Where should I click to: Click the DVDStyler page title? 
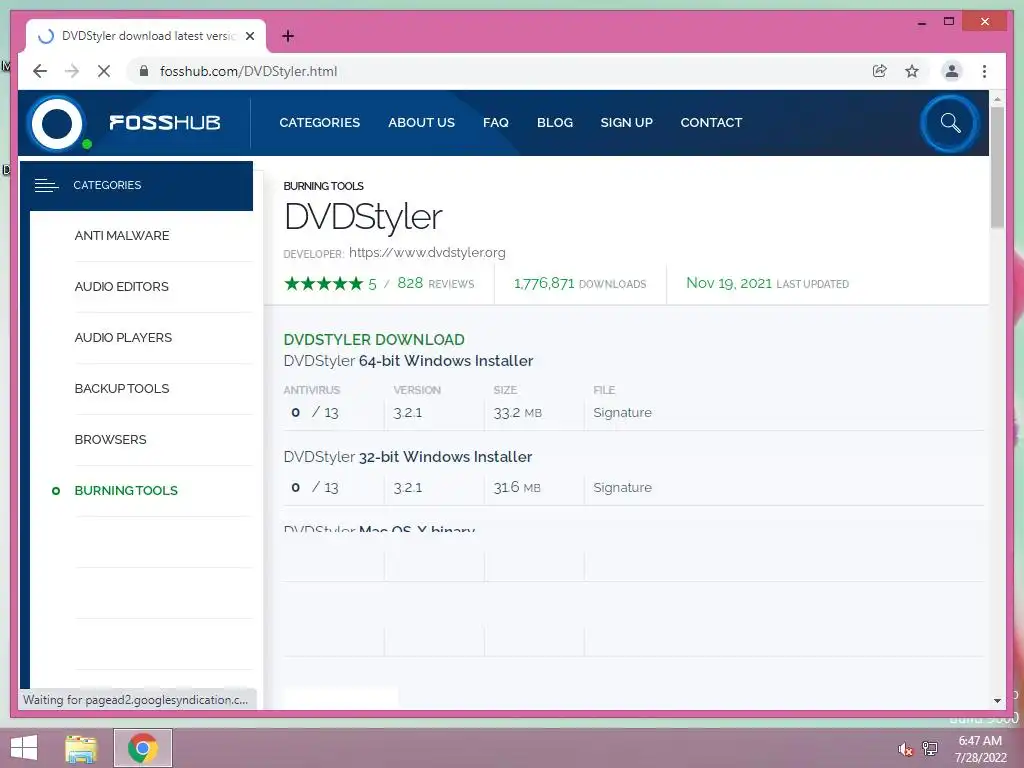coord(363,217)
